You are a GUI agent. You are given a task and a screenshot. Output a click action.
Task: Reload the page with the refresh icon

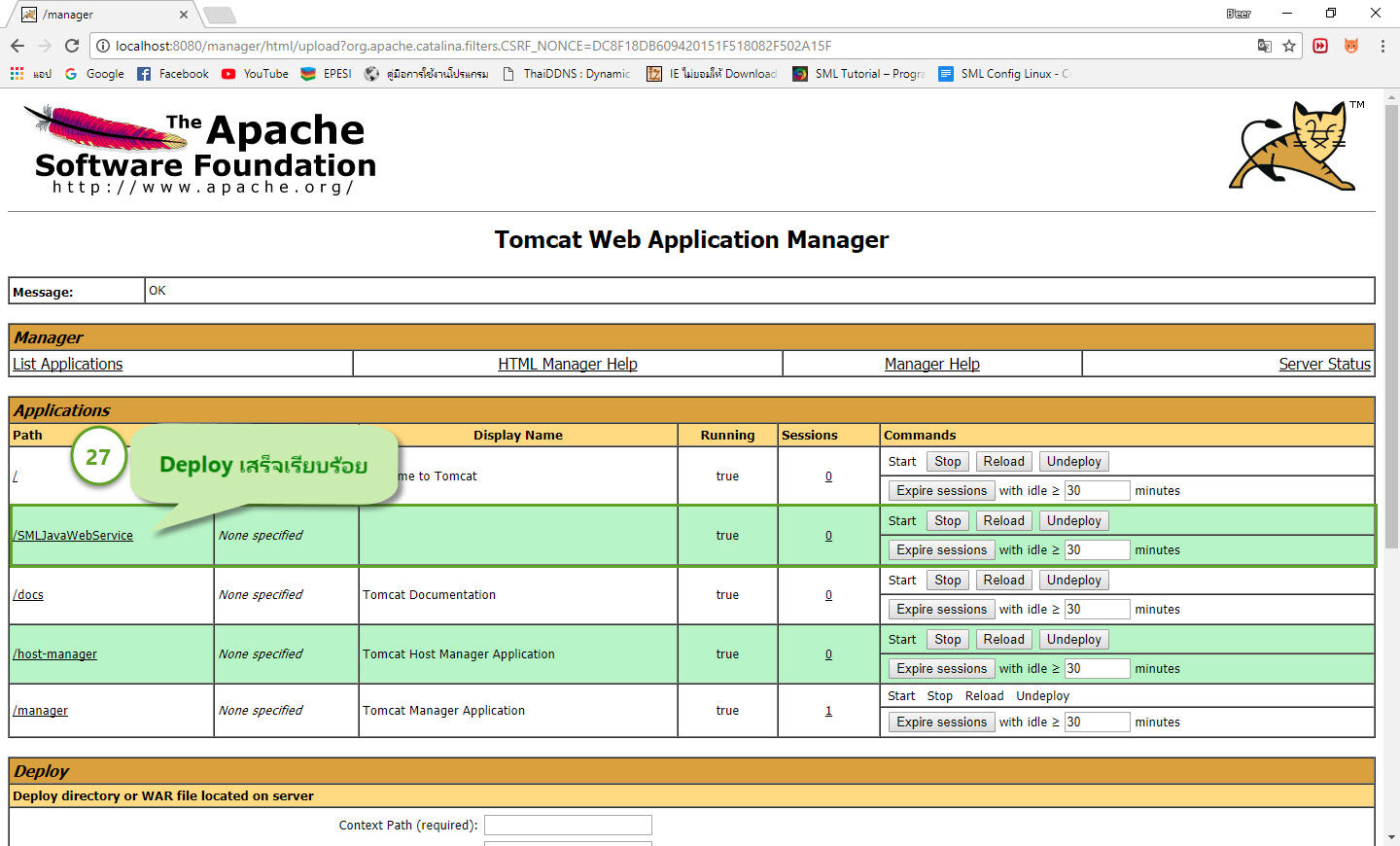(72, 46)
